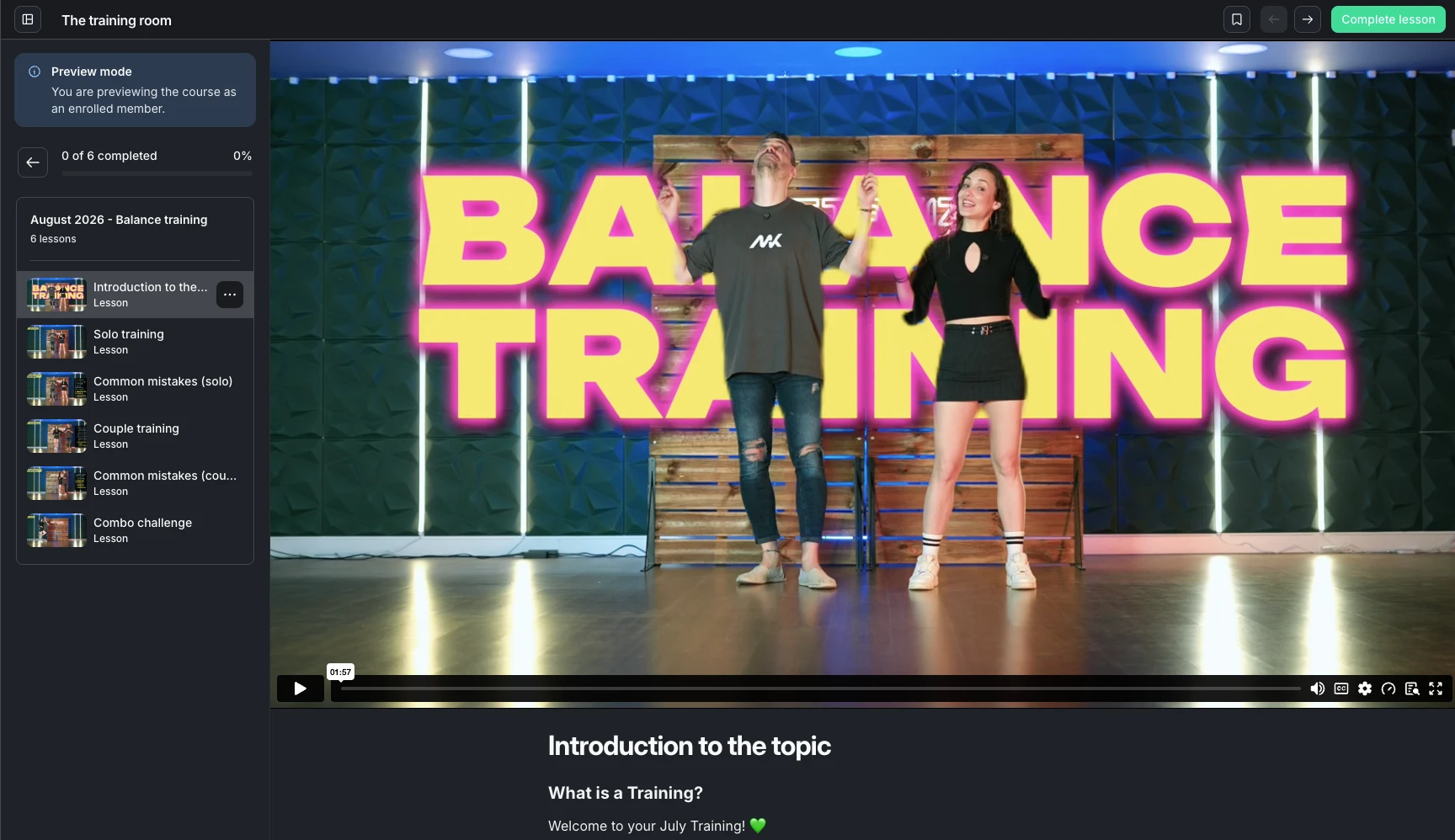Go back using the sidebar back arrow
Viewport: 1455px width, 840px height.
point(33,162)
